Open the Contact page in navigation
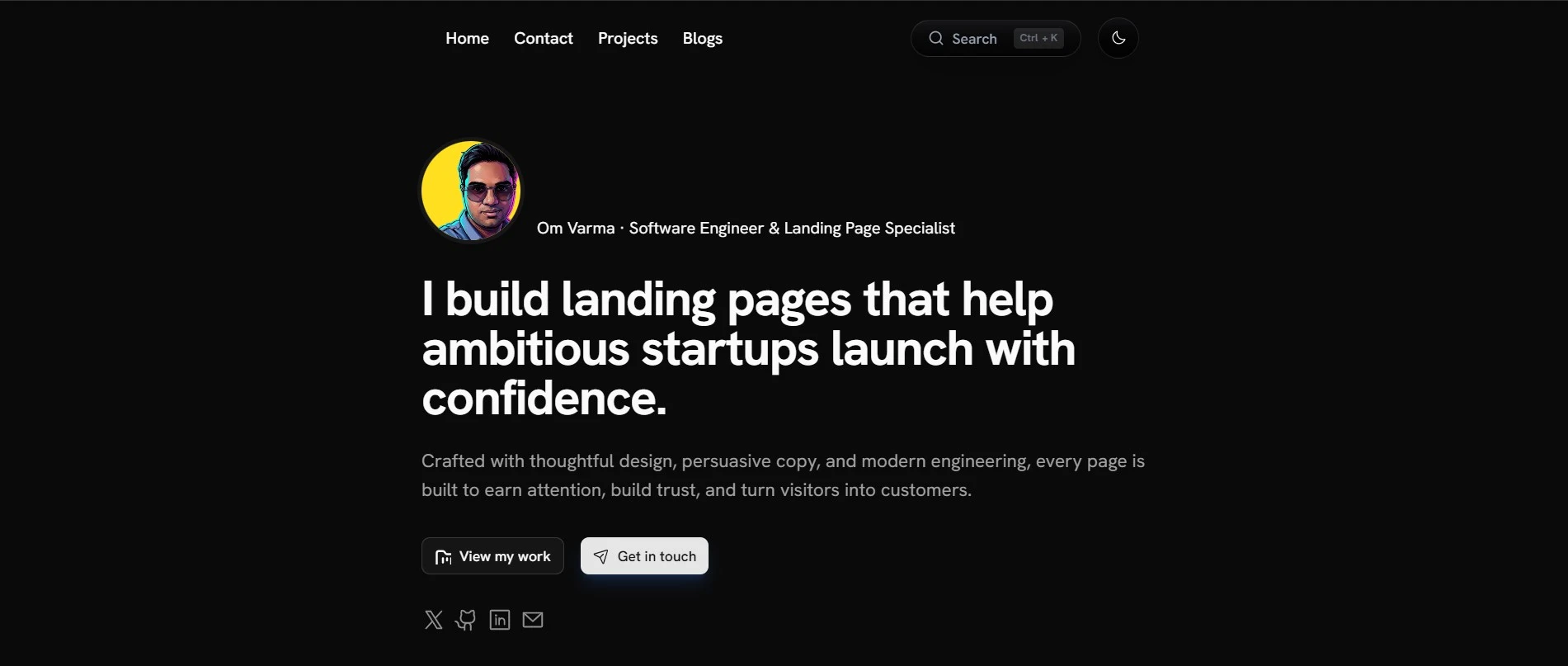This screenshot has height=666, width=1568. [x=544, y=38]
